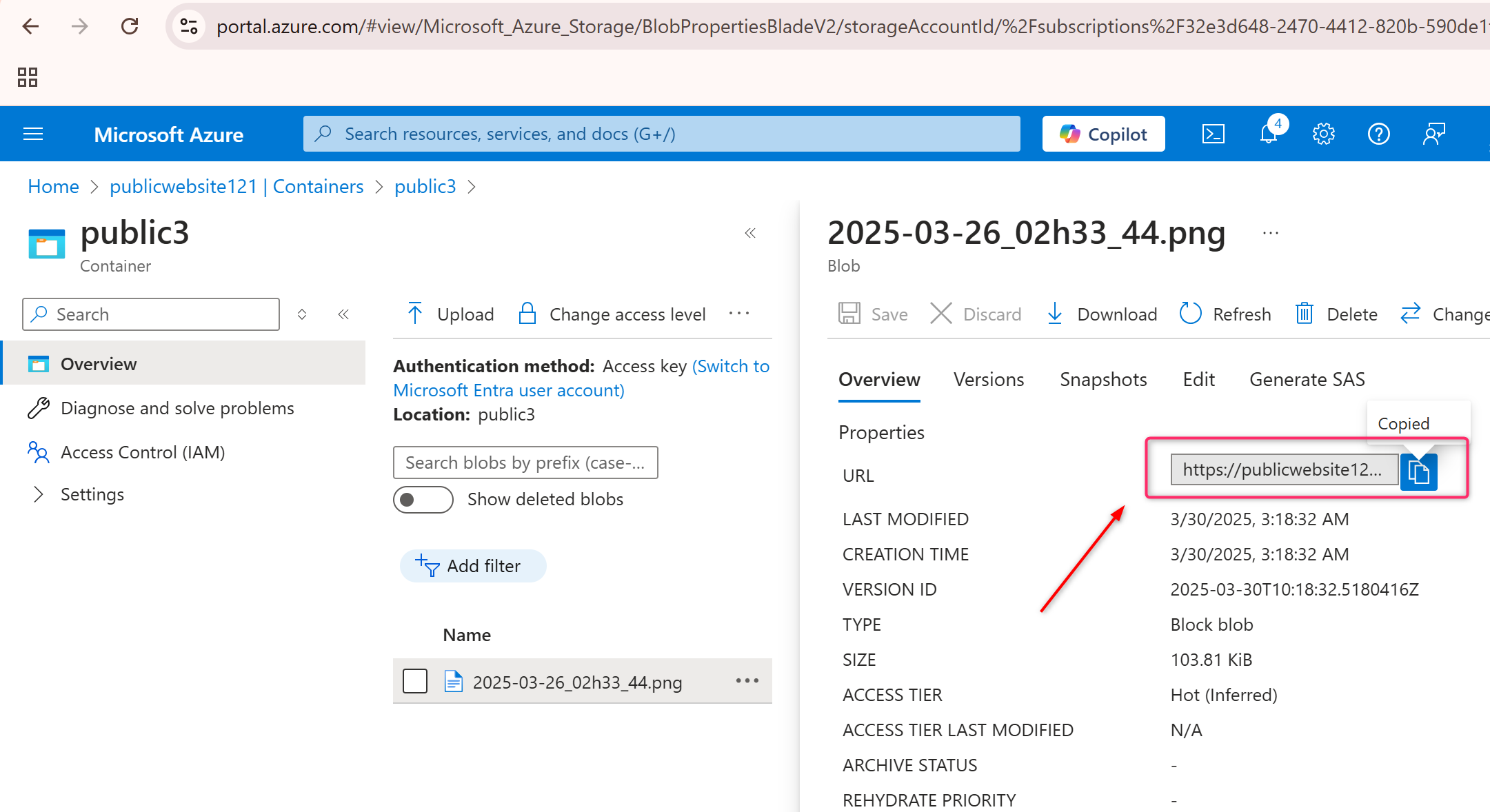Click the browser address bar URL
This screenshot has width=1490, height=812.
(x=852, y=26)
